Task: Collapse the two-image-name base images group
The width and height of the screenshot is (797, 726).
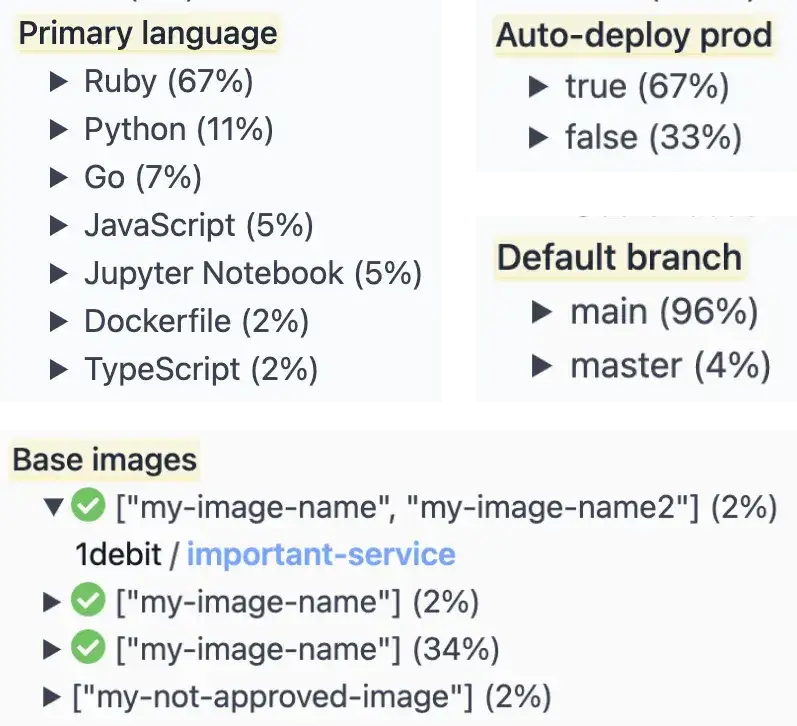Action: [52, 508]
